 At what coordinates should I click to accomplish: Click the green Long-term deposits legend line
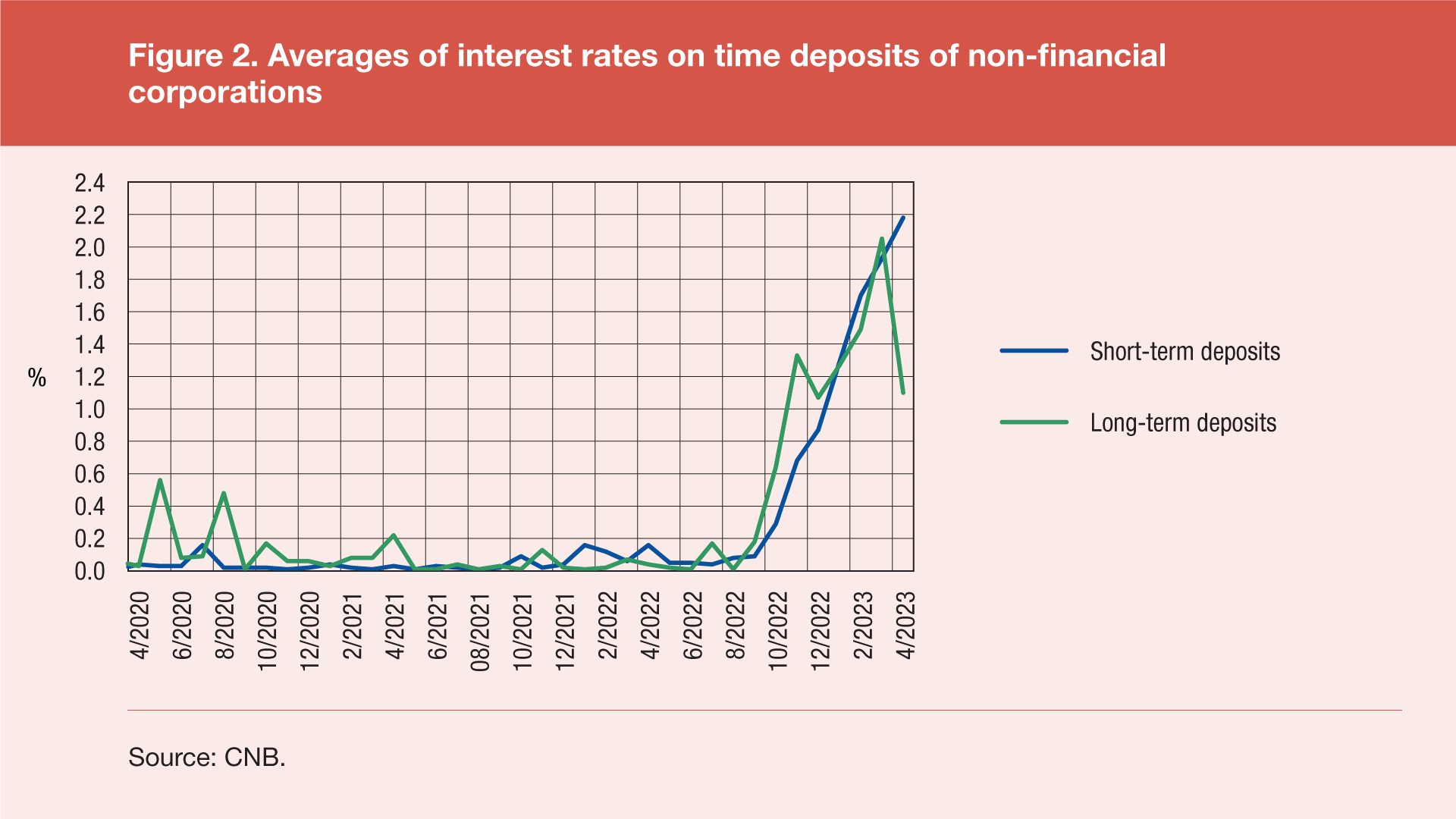tap(1034, 422)
